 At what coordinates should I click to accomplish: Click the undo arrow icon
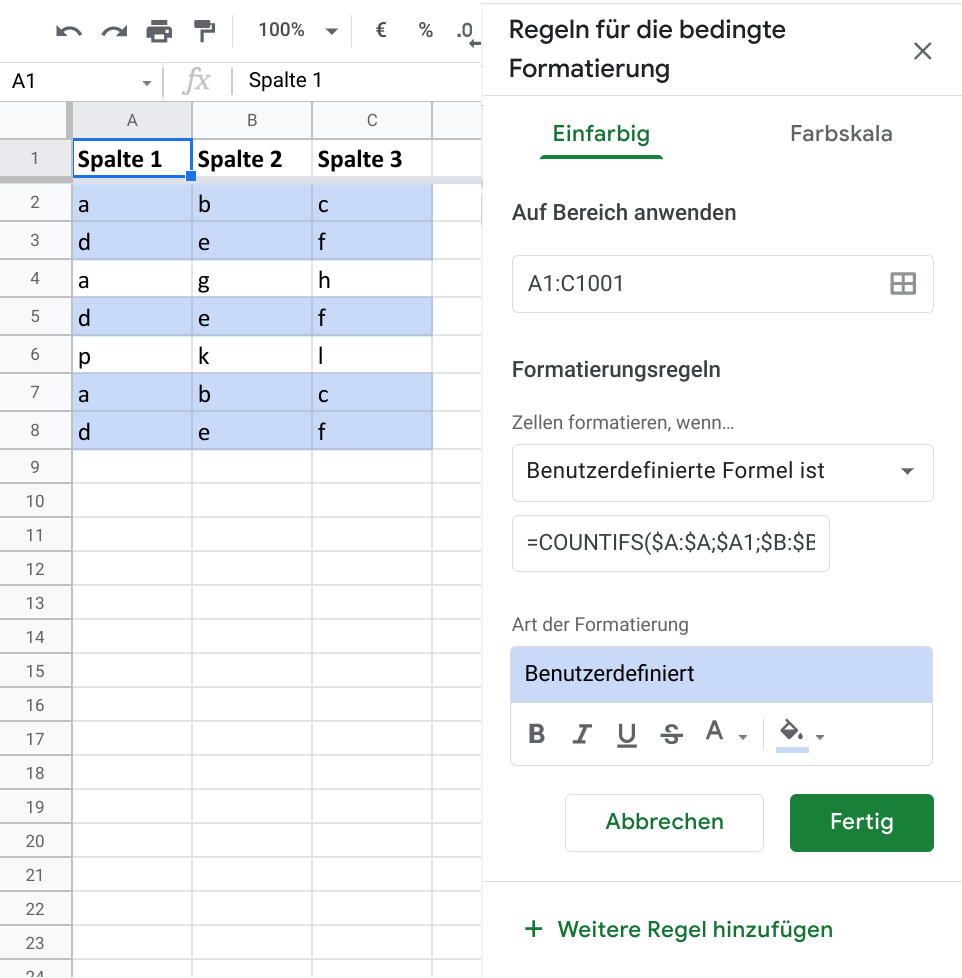click(x=69, y=31)
